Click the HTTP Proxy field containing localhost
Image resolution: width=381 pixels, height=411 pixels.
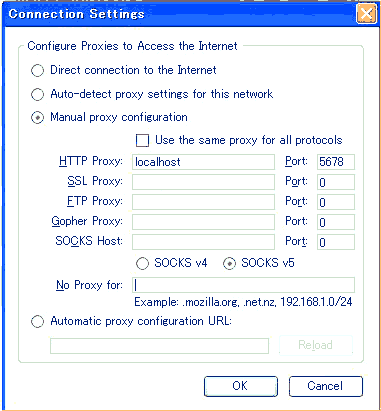click(203, 162)
